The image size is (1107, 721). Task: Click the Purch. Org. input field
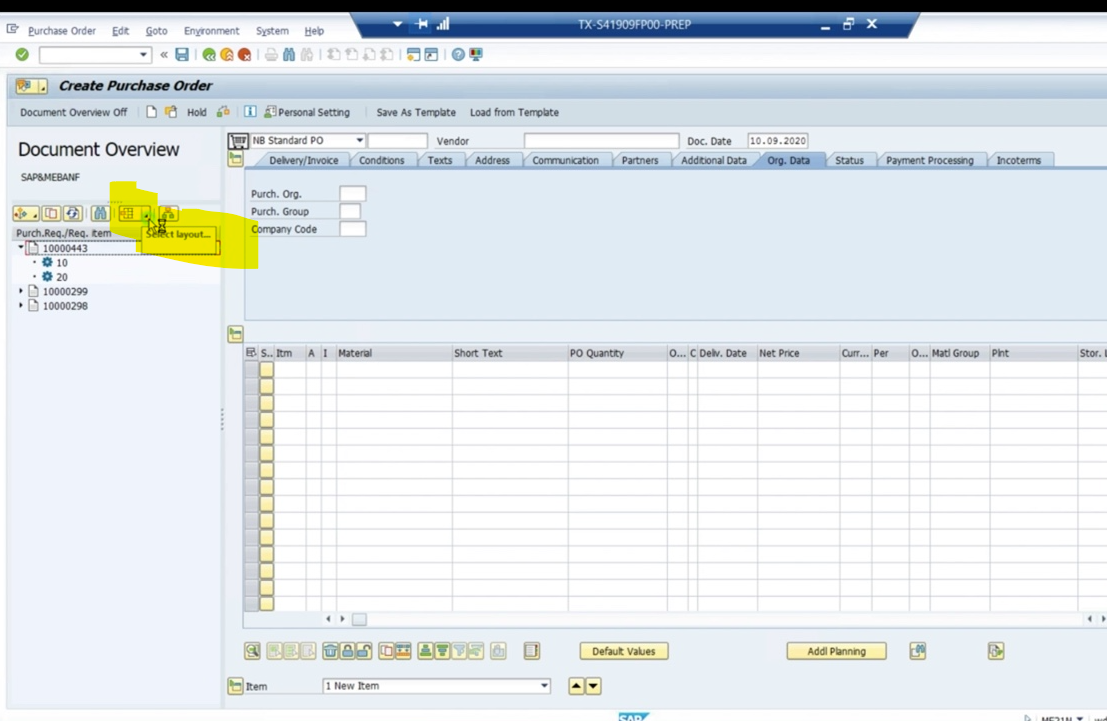352,193
